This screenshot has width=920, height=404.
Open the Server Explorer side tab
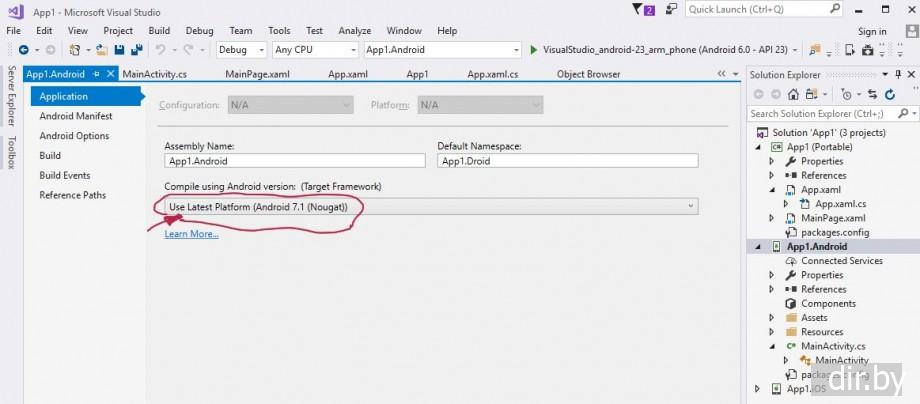point(11,96)
